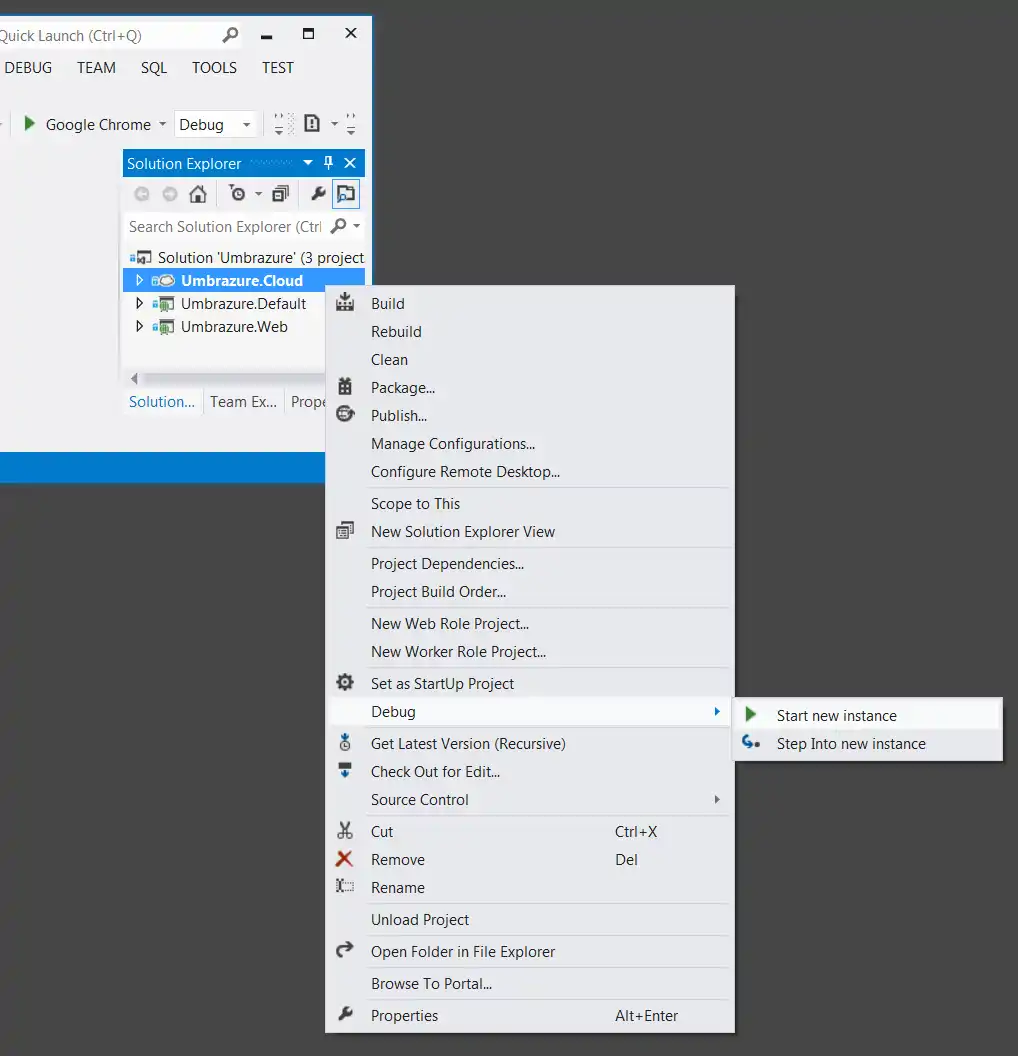Expand the Debug submenu arrow
Image resolution: width=1018 pixels, height=1056 pixels.
pyautogui.click(x=717, y=712)
